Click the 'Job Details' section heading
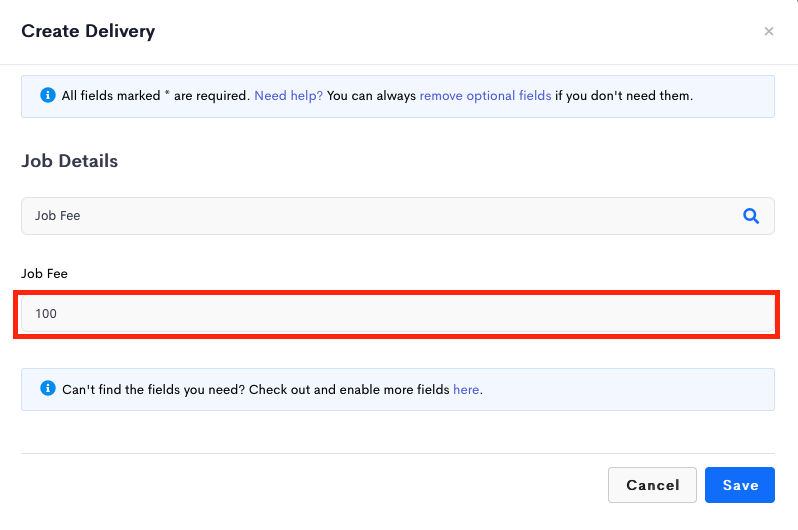The image size is (798, 530). click(x=70, y=161)
